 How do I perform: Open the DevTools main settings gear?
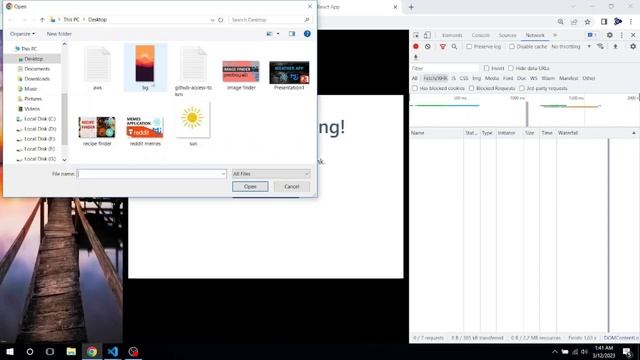pyautogui.click(x=609, y=35)
